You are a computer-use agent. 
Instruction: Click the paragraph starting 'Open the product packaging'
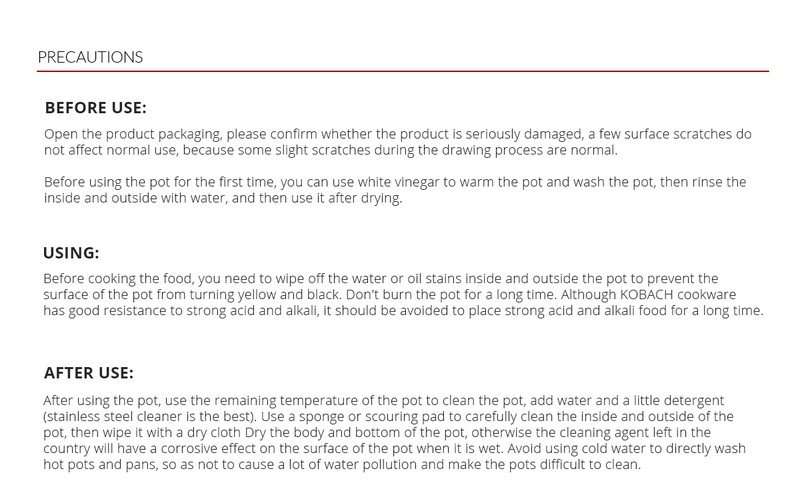[397, 142]
